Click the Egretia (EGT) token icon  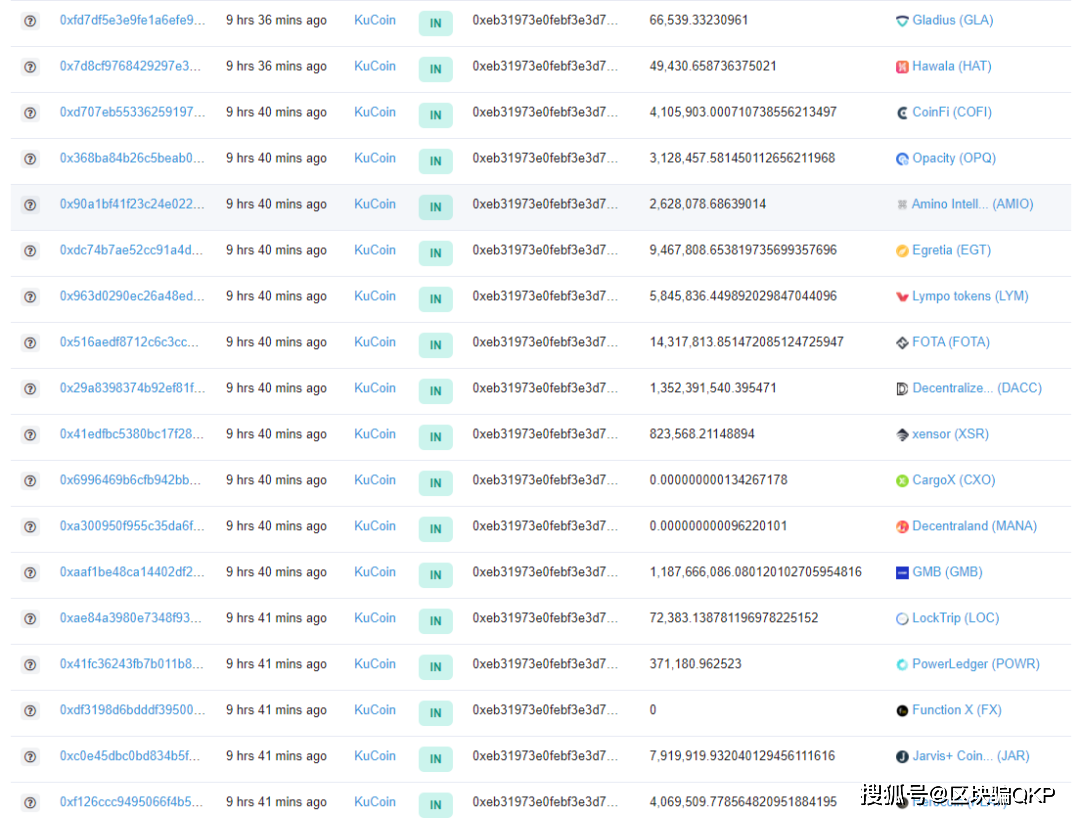(x=902, y=251)
